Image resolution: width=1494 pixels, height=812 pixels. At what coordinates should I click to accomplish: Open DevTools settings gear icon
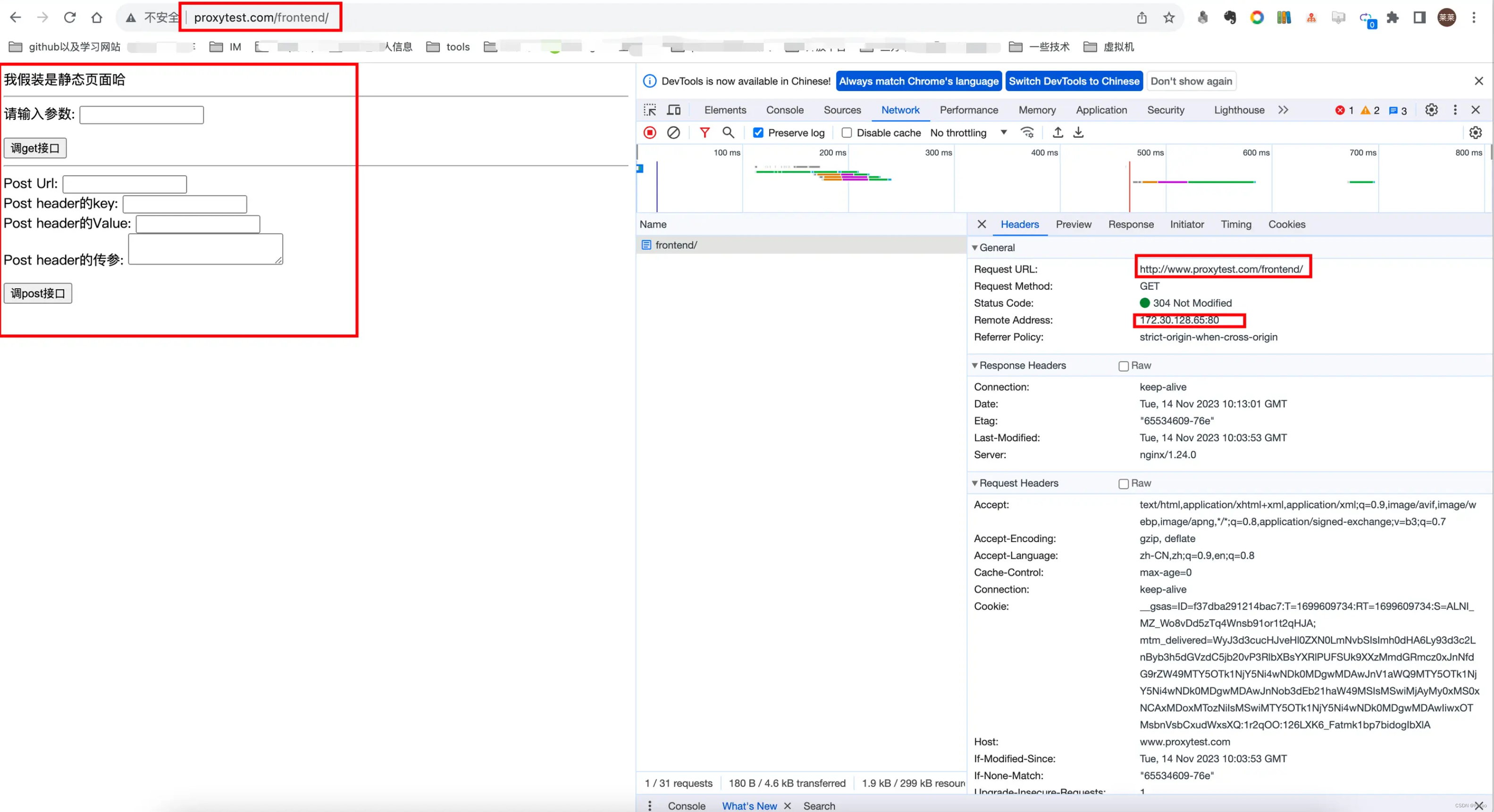[x=1431, y=109]
